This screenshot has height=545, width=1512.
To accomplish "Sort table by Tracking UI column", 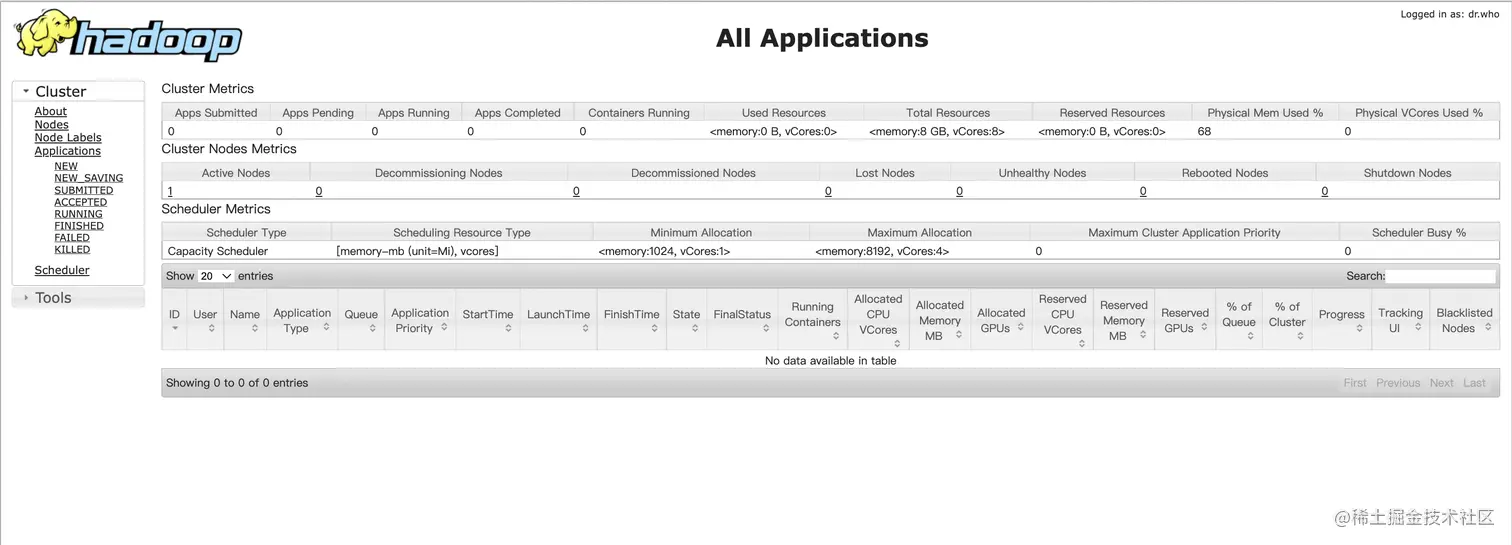I will [x=1400, y=320].
